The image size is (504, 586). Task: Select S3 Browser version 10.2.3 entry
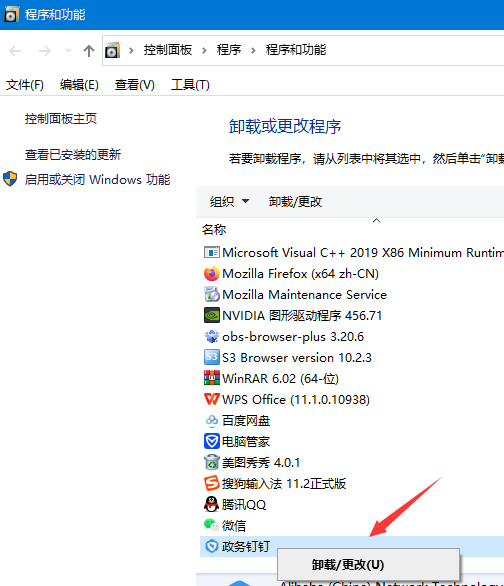[x=297, y=358]
